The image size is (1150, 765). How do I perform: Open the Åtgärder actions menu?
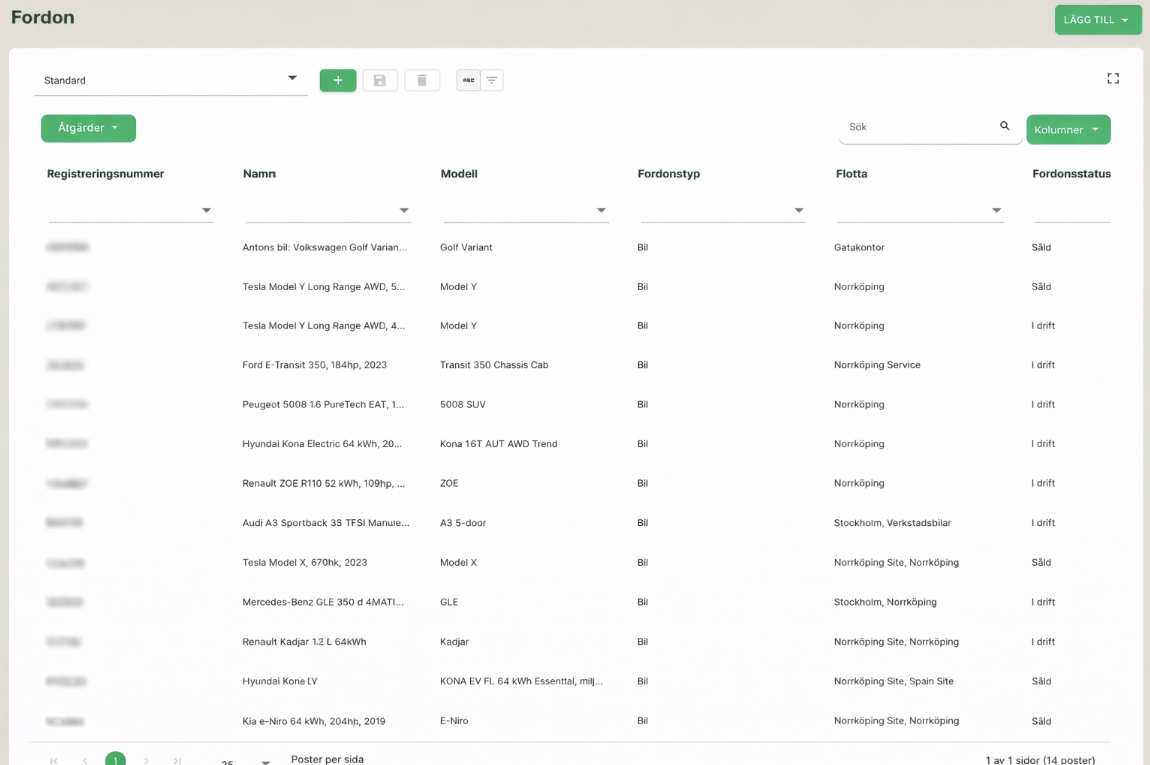tap(88, 128)
